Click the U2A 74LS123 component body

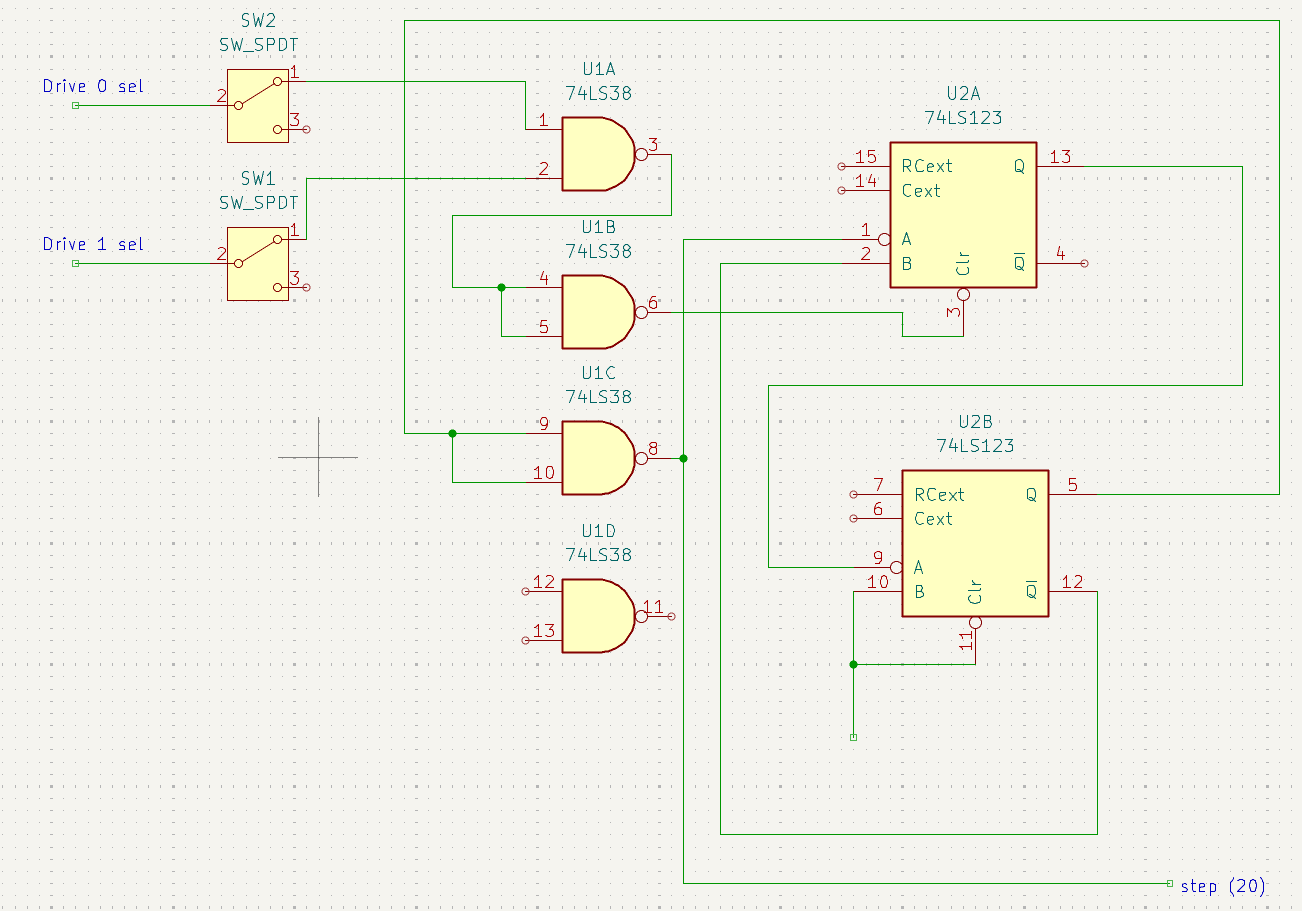click(962, 215)
